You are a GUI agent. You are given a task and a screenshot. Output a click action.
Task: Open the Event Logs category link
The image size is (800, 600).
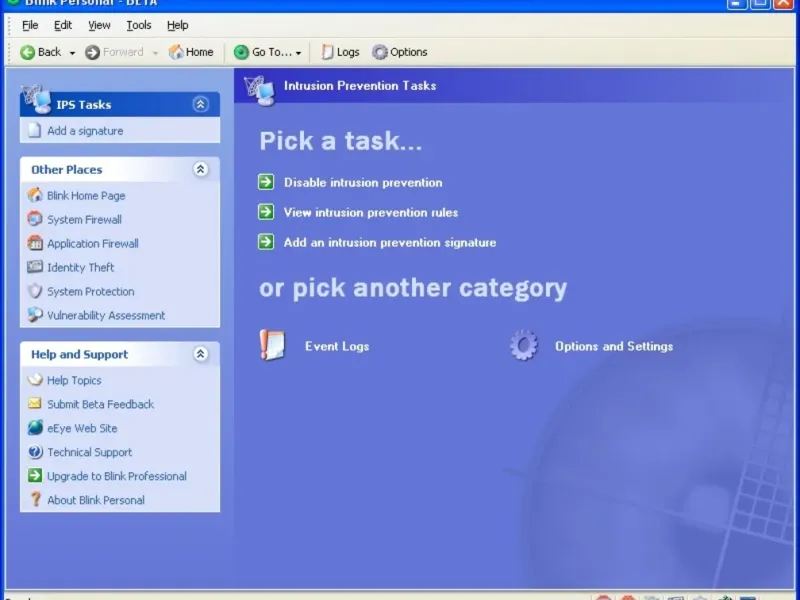337,346
